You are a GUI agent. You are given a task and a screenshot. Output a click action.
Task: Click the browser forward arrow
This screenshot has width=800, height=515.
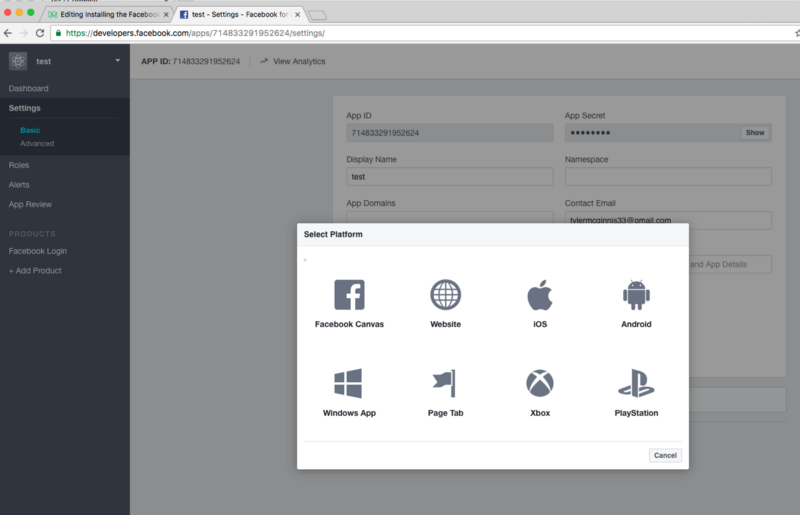(x=23, y=33)
